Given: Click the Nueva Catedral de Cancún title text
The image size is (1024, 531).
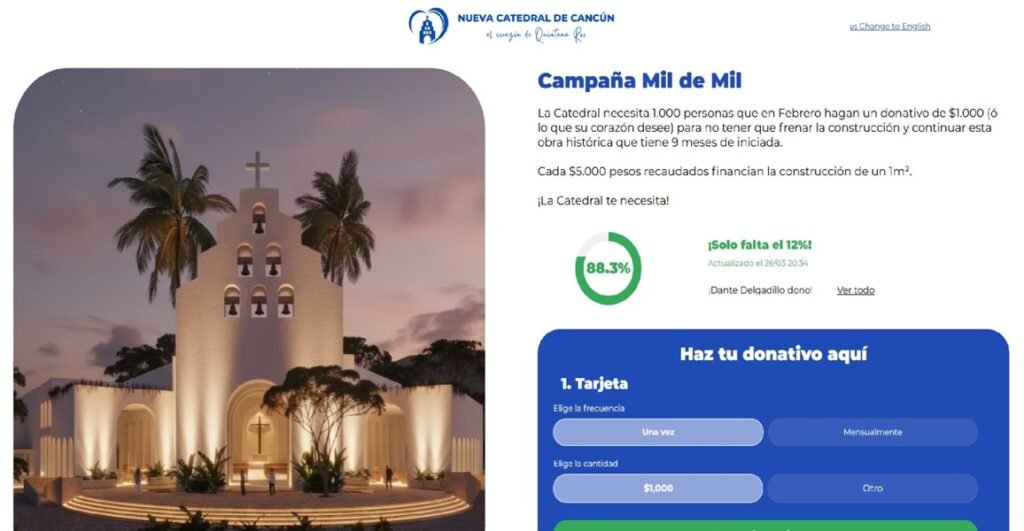Looking at the screenshot, I should [x=536, y=18].
